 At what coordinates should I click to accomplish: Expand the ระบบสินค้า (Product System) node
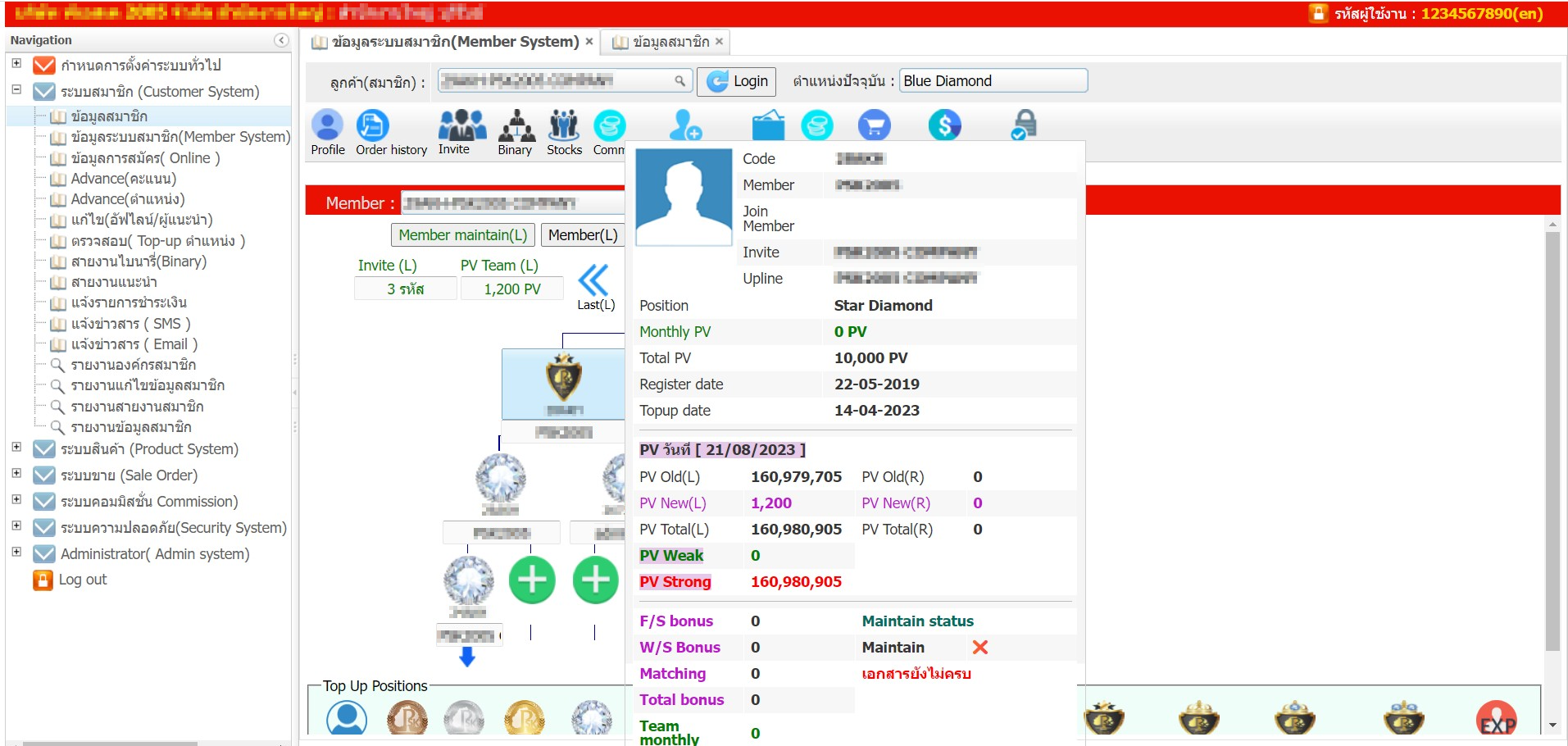click(16, 448)
